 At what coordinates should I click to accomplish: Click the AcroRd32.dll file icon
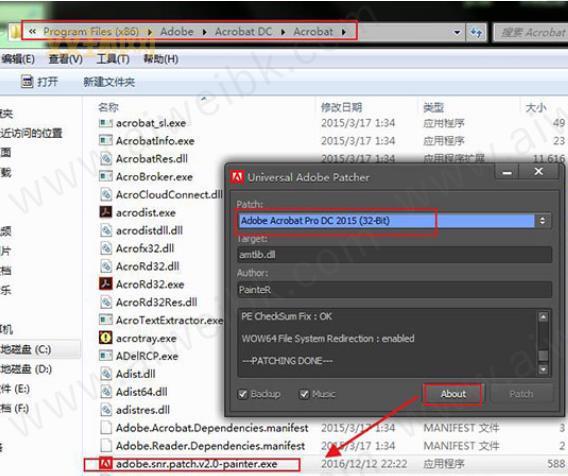point(106,266)
